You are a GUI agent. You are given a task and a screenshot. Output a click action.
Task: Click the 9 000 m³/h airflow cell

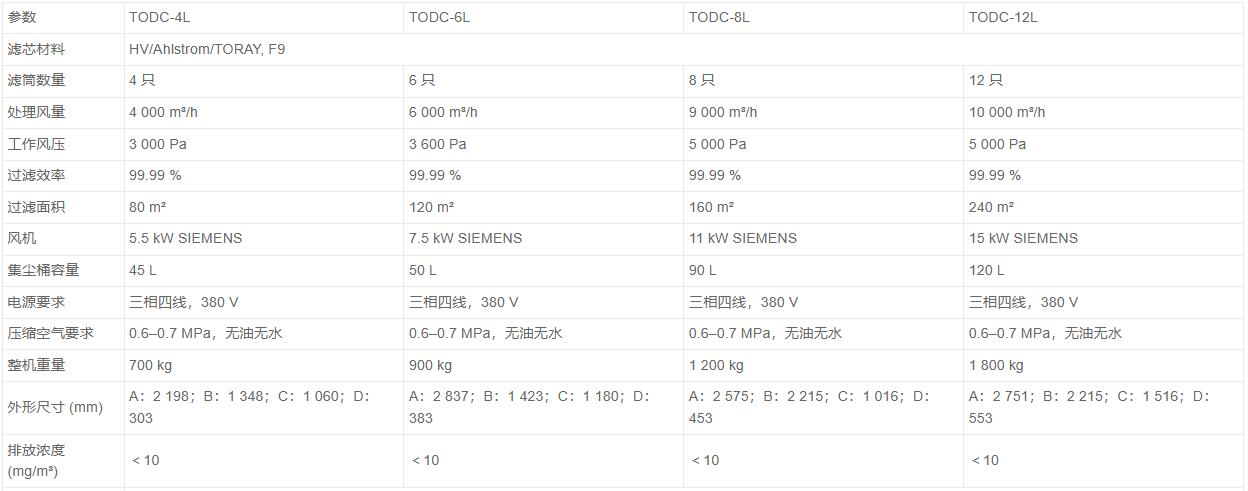[823, 112]
